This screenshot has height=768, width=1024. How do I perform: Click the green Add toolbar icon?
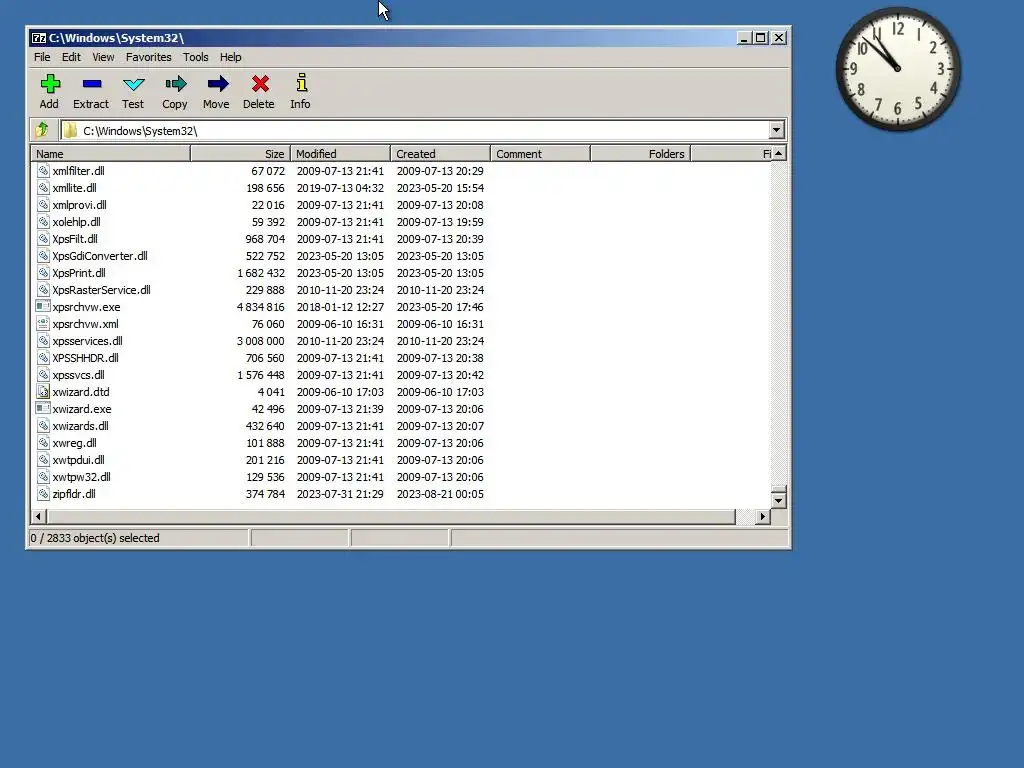[50, 84]
